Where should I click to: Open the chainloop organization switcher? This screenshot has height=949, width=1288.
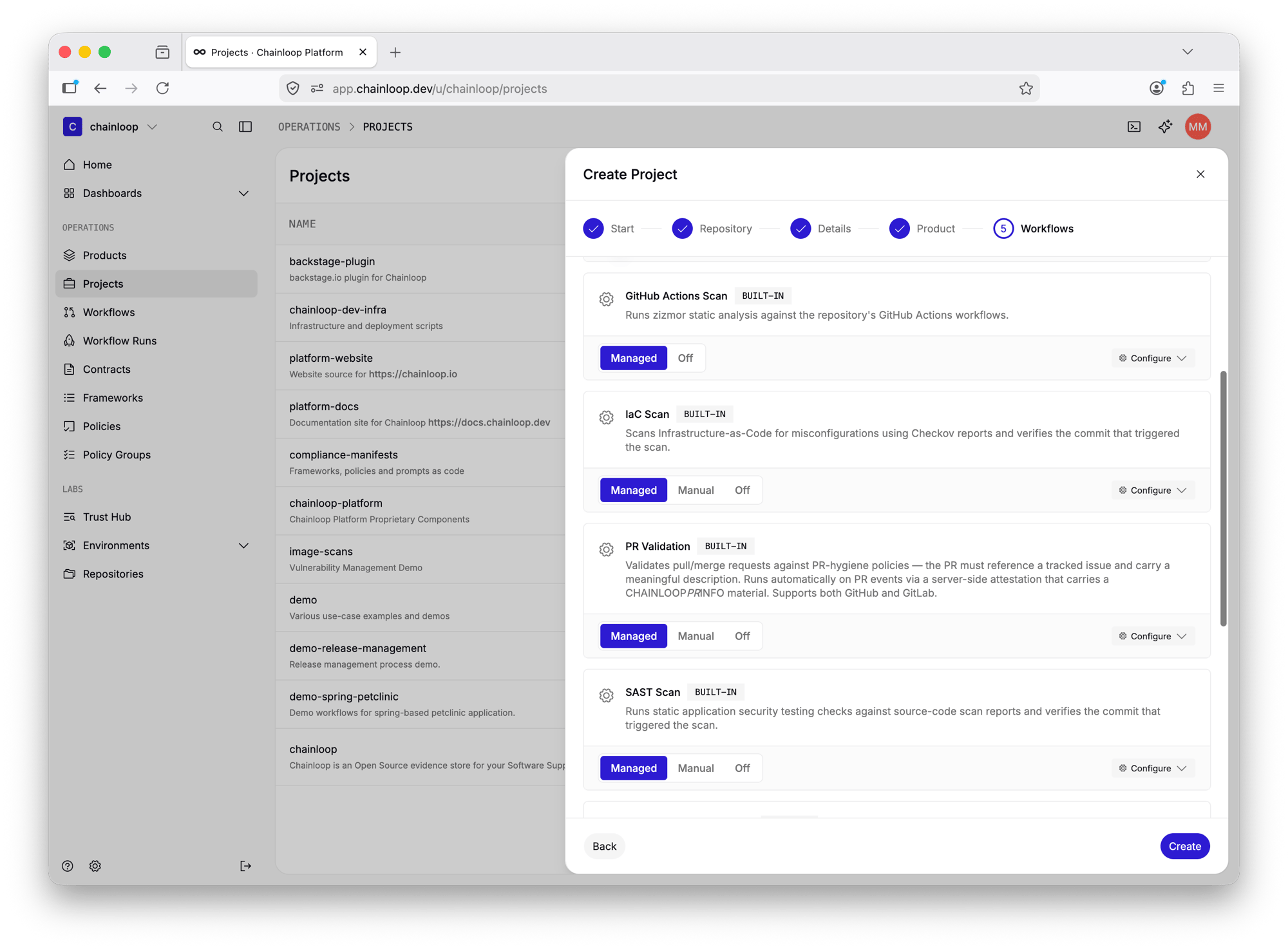(110, 127)
